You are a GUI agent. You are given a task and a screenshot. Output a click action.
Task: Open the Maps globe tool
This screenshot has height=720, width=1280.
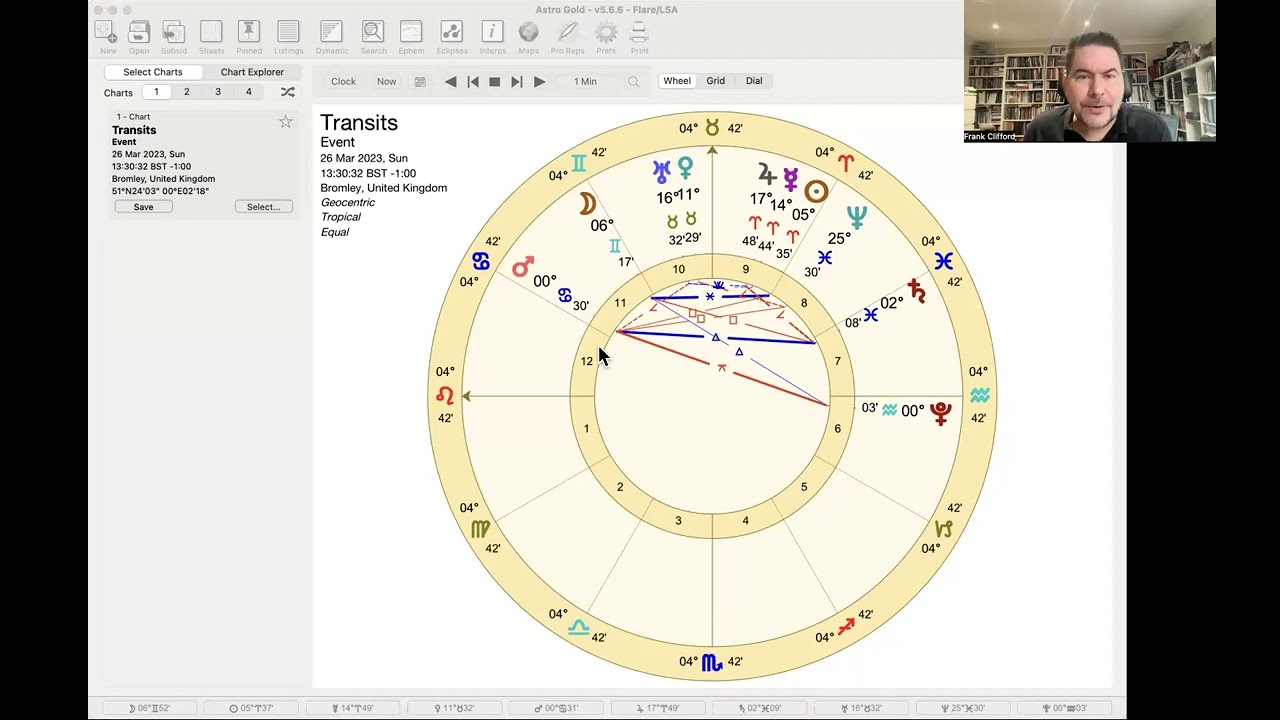tap(528, 37)
